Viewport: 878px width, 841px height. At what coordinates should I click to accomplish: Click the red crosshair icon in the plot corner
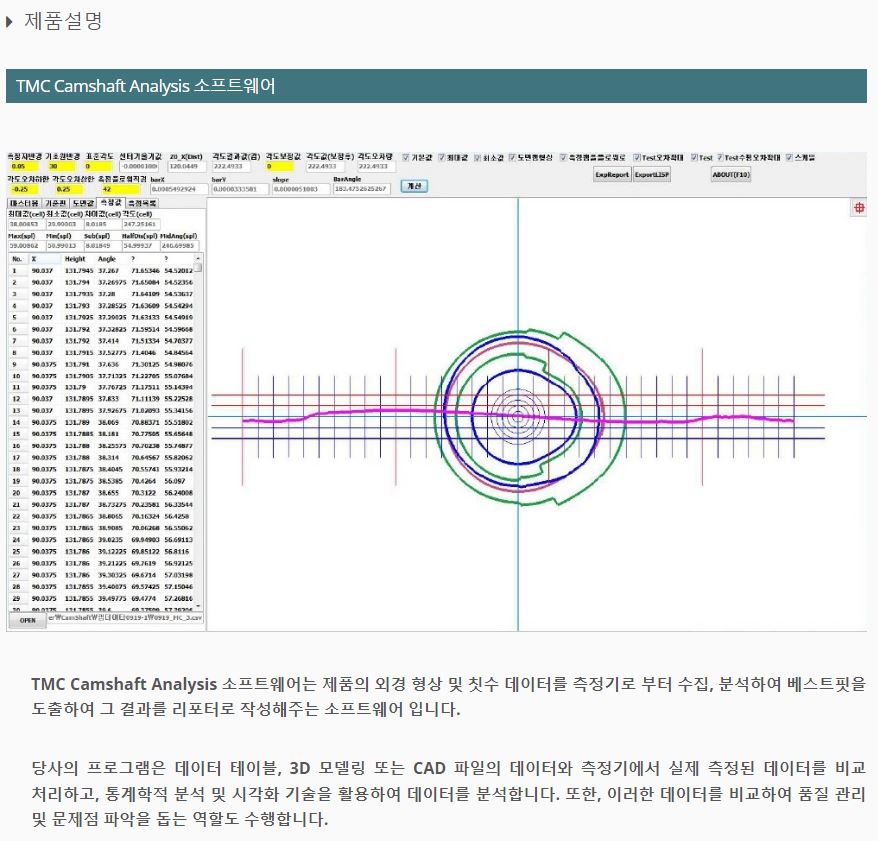click(x=858, y=208)
